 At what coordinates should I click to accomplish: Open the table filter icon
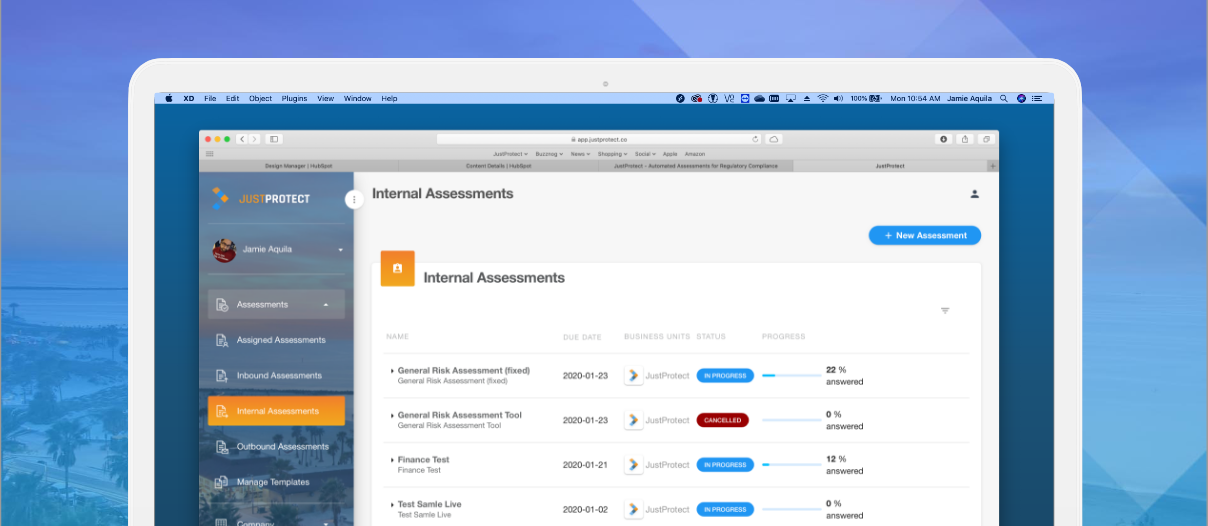945,311
